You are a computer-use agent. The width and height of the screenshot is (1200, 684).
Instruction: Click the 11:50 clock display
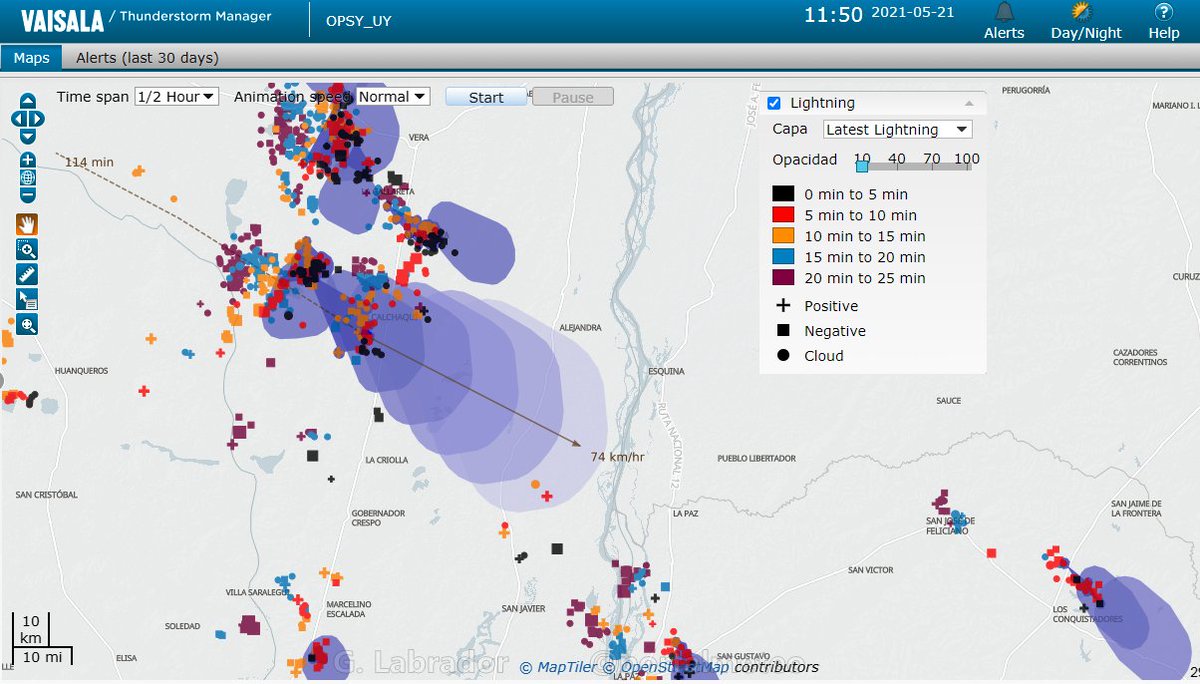(x=833, y=15)
